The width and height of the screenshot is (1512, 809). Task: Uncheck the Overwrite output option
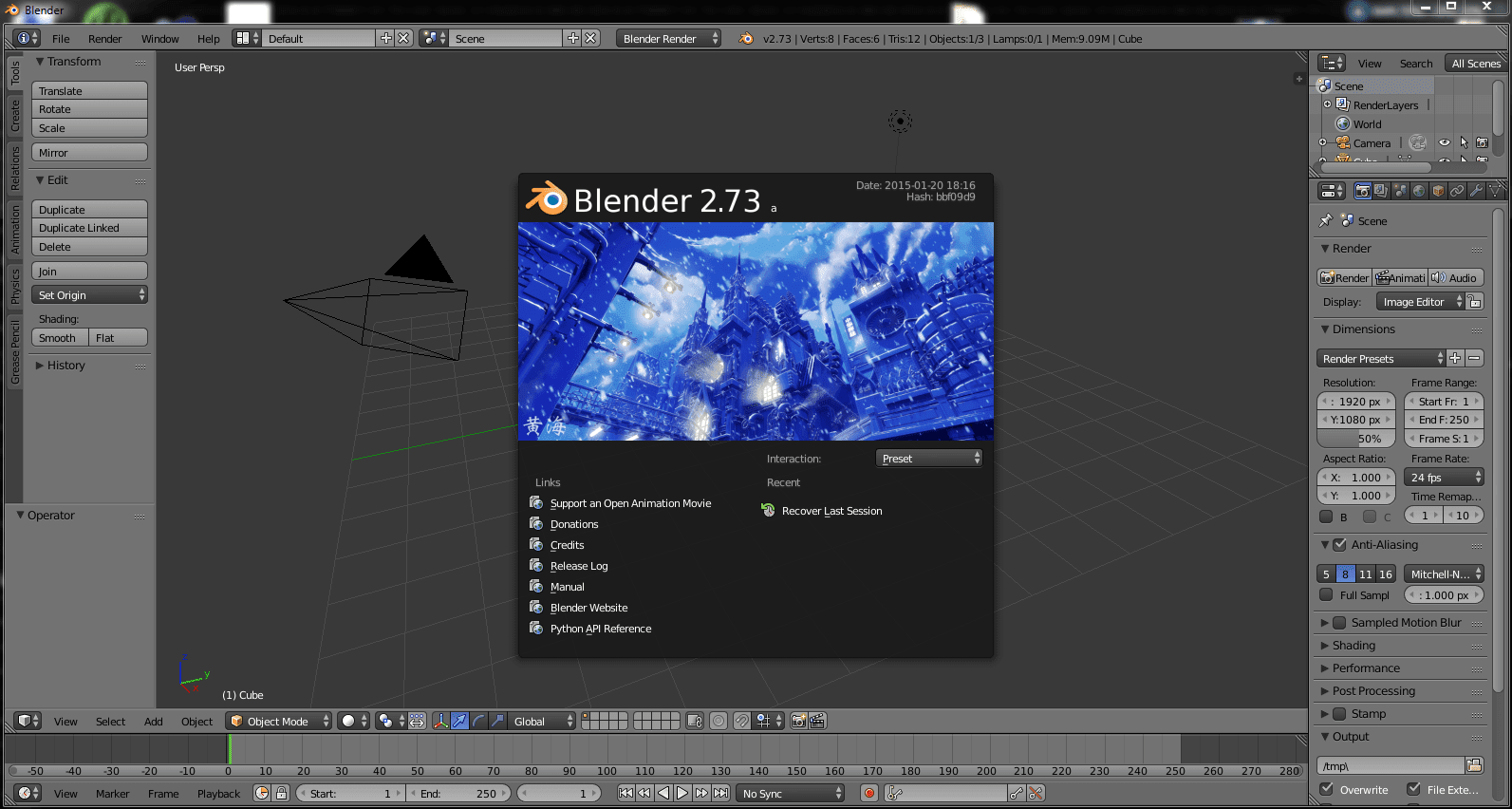click(1327, 789)
